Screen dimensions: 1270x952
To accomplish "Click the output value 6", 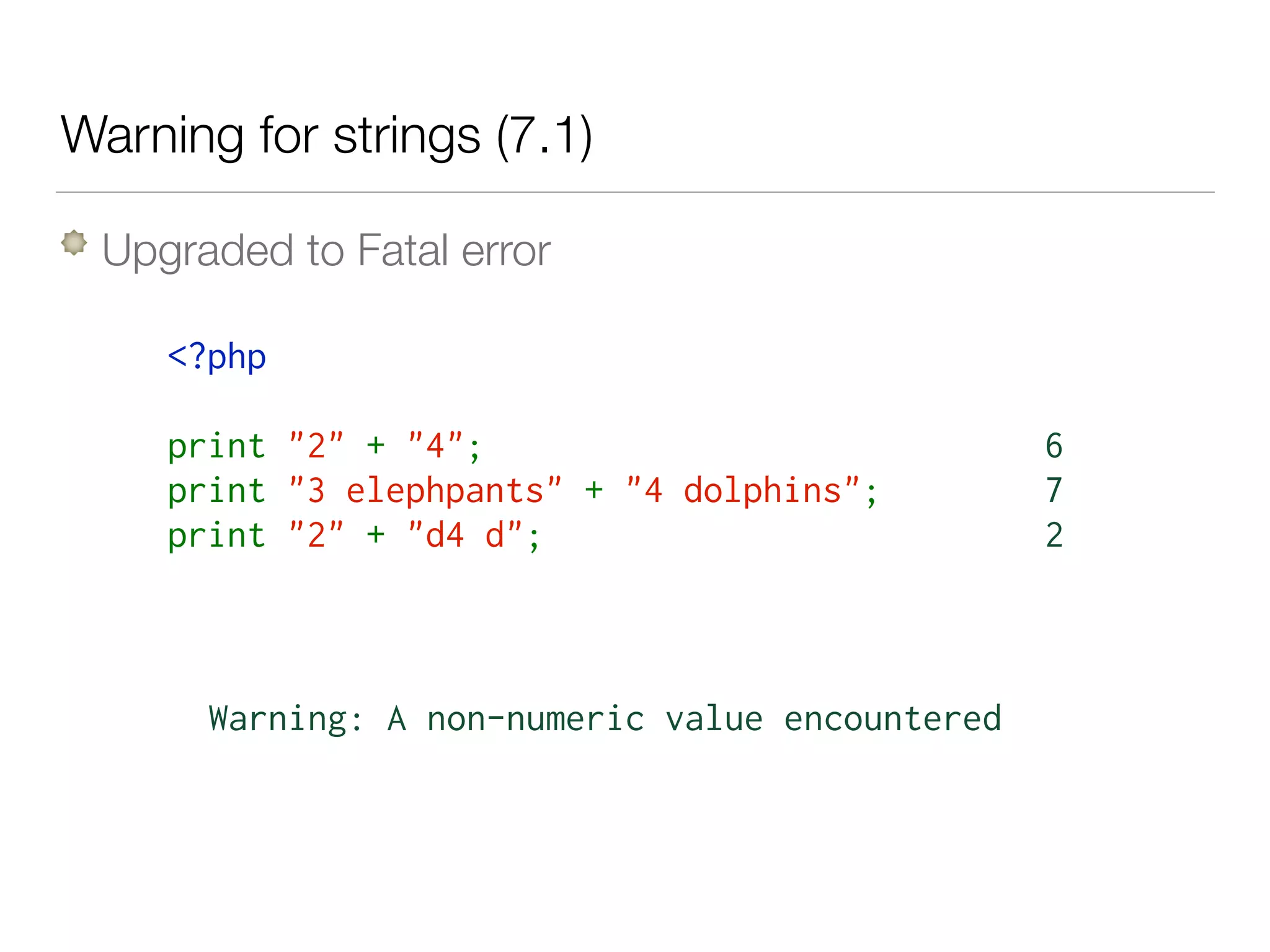I will pos(1054,446).
